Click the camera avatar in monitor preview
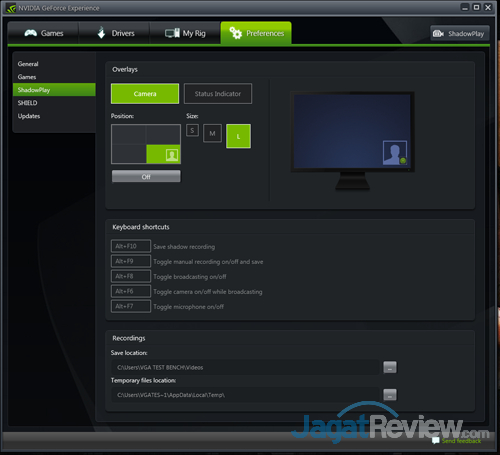Screen dimensions: 500x455 click(395, 153)
